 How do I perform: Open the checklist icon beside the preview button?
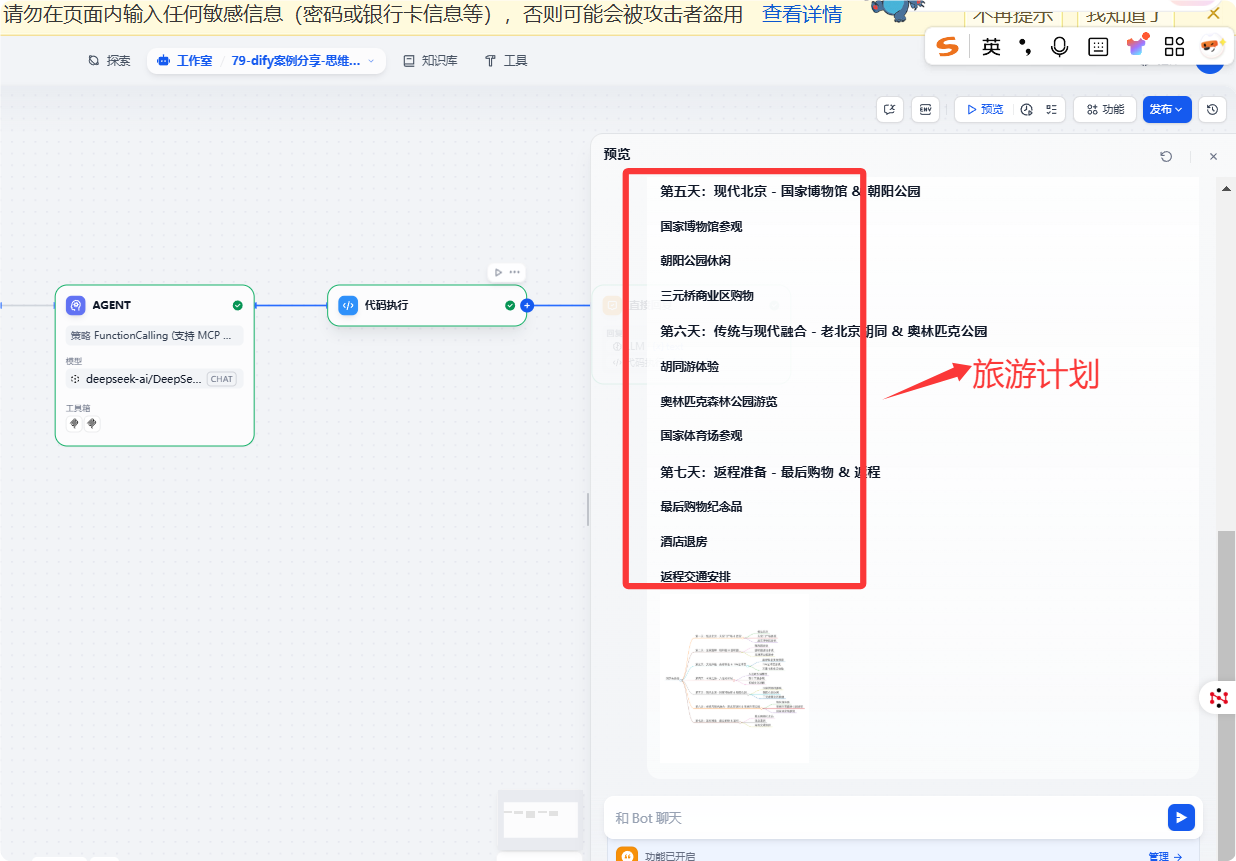pyautogui.click(x=1051, y=109)
